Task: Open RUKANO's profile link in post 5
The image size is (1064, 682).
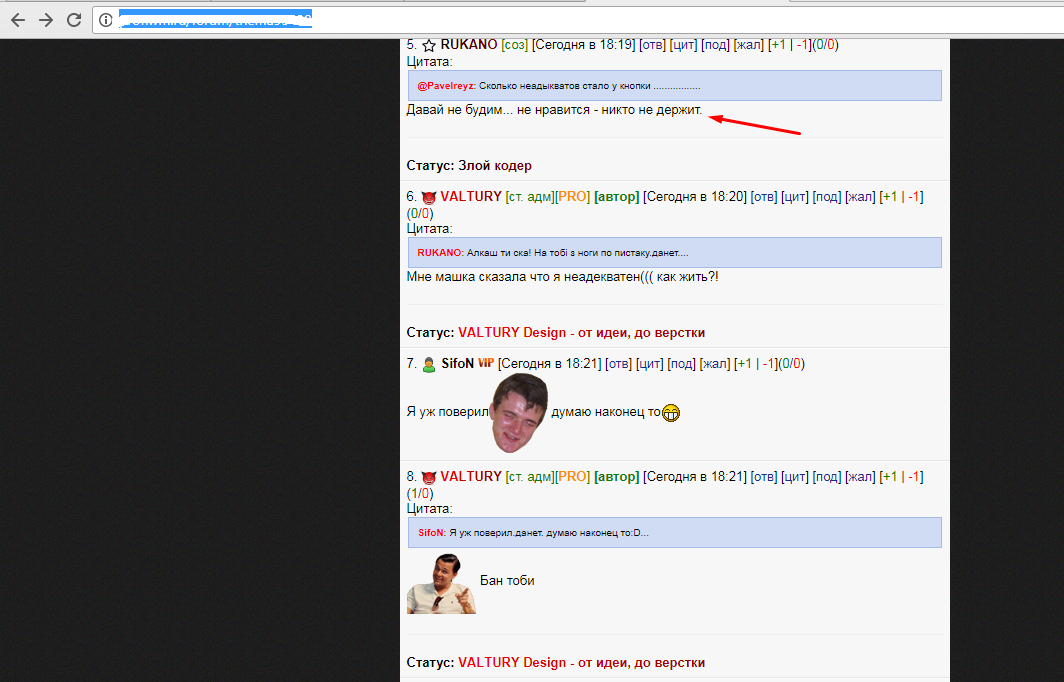Action: pos(469,44)
